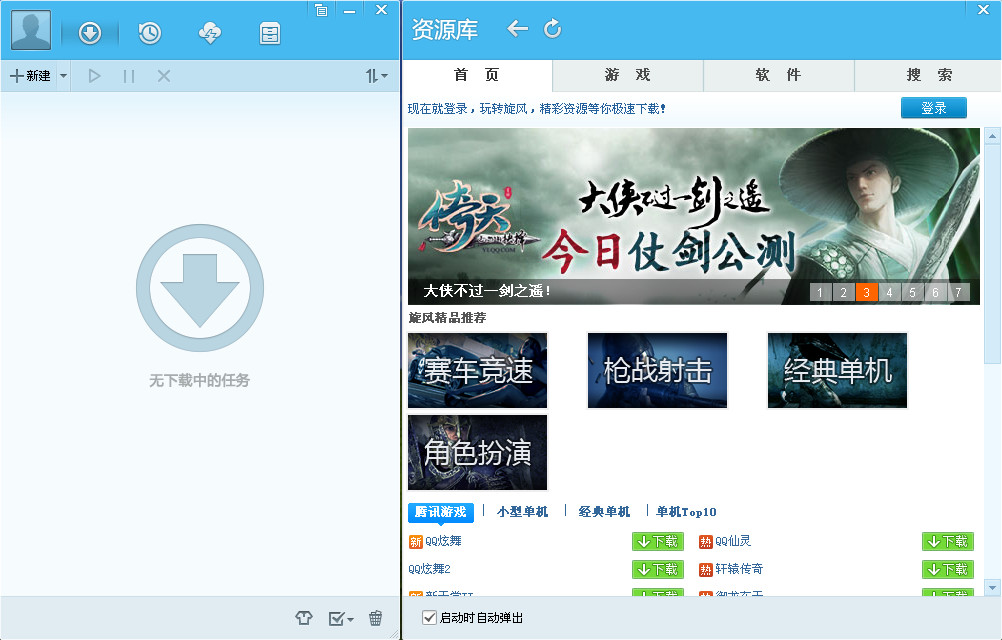Select the 小型单机 sub-tab
This screenshot has height=640, width=1002.
522,512
